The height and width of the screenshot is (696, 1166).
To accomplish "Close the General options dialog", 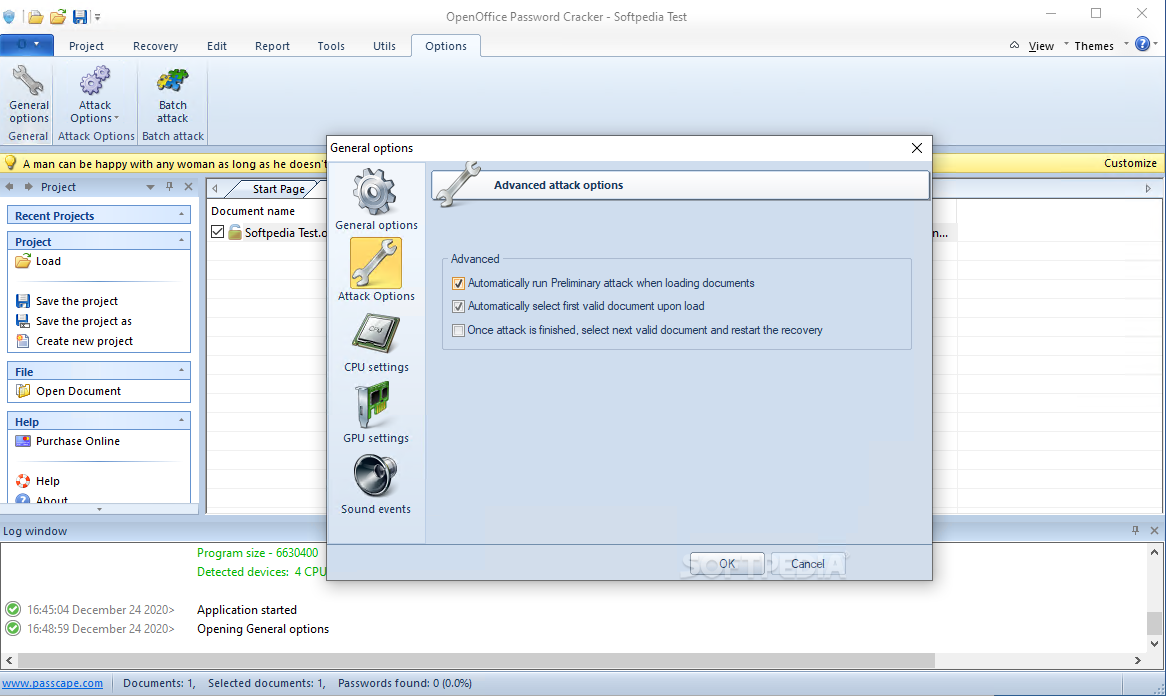I will [x=917, y=148].
